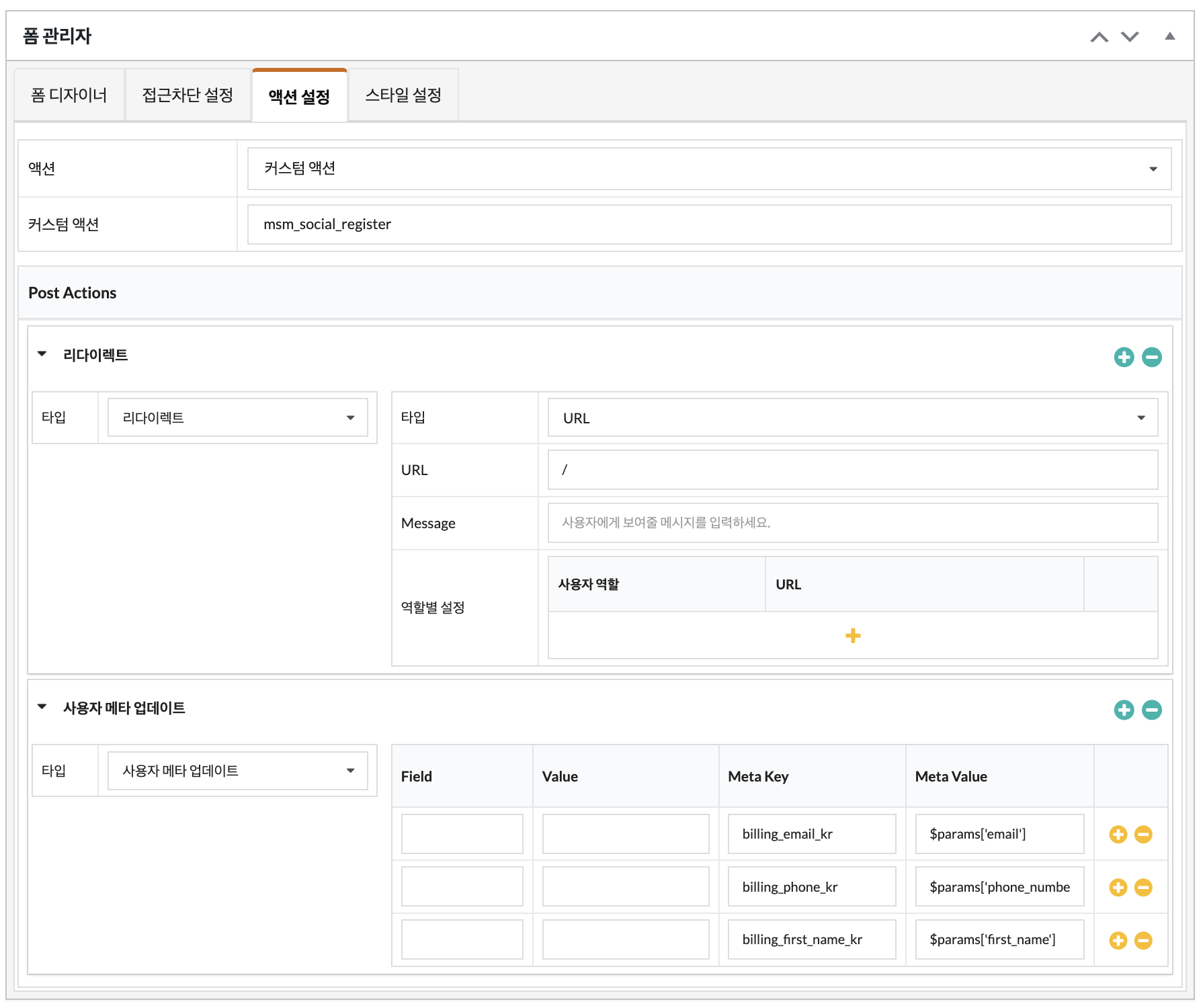Screen dimensions: 1203x1008
Task: Click the Post Actions heading
Action: pyautogui.click(x=73, y=293)
